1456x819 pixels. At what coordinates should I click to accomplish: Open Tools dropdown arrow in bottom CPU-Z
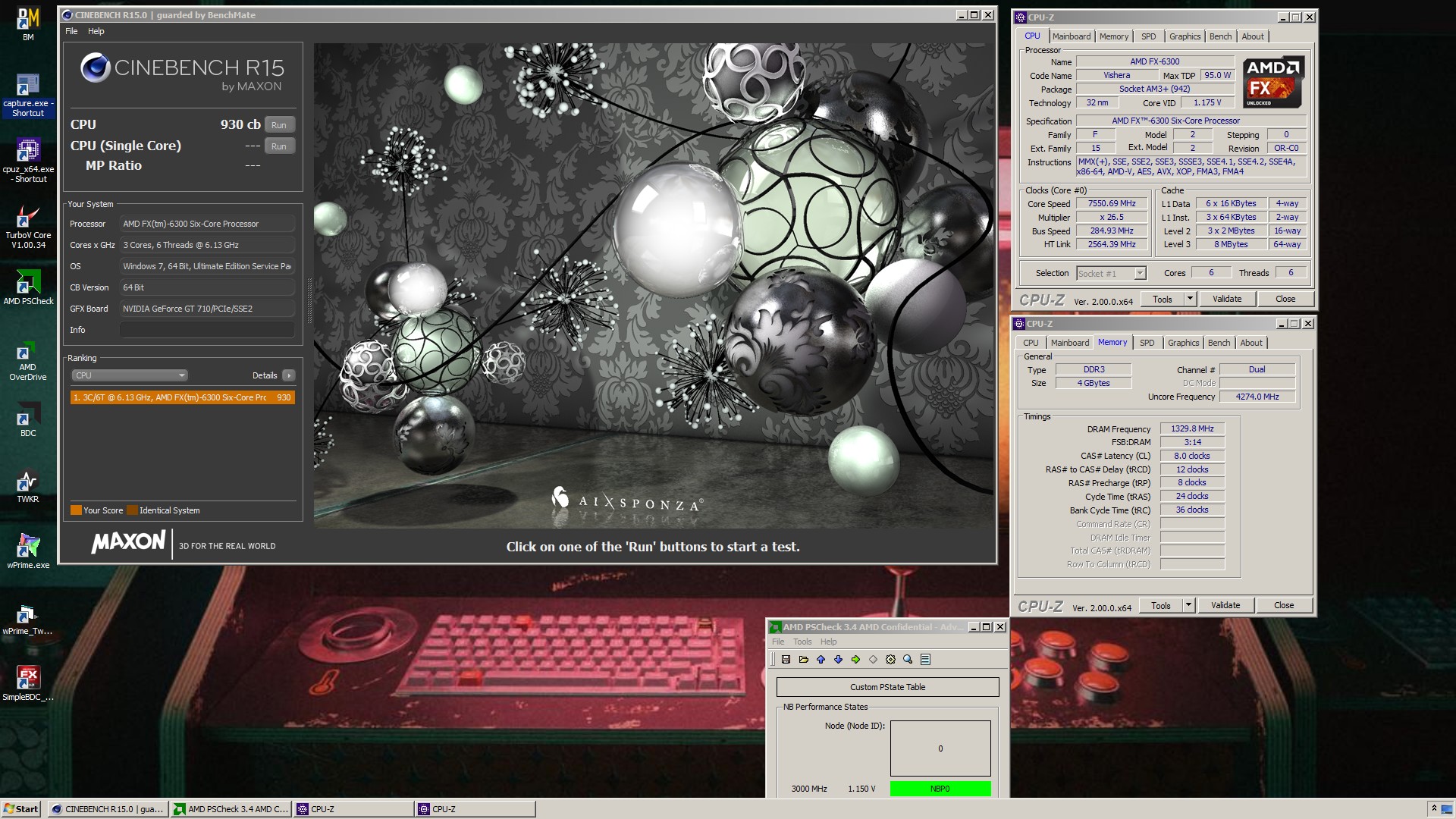click(x=1188, y=605)
